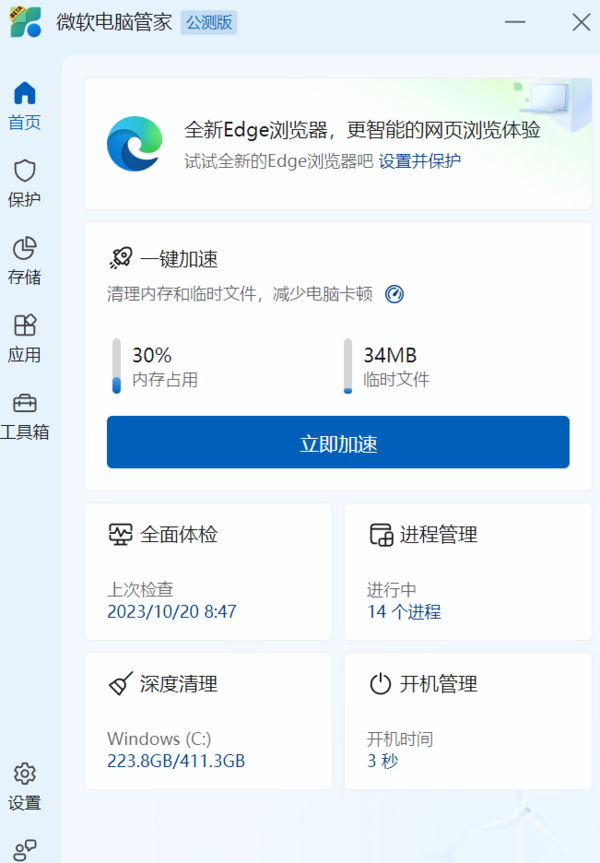Click the speedometer icon beside boost description
The image size is (600, 863).
click(394, 294)
